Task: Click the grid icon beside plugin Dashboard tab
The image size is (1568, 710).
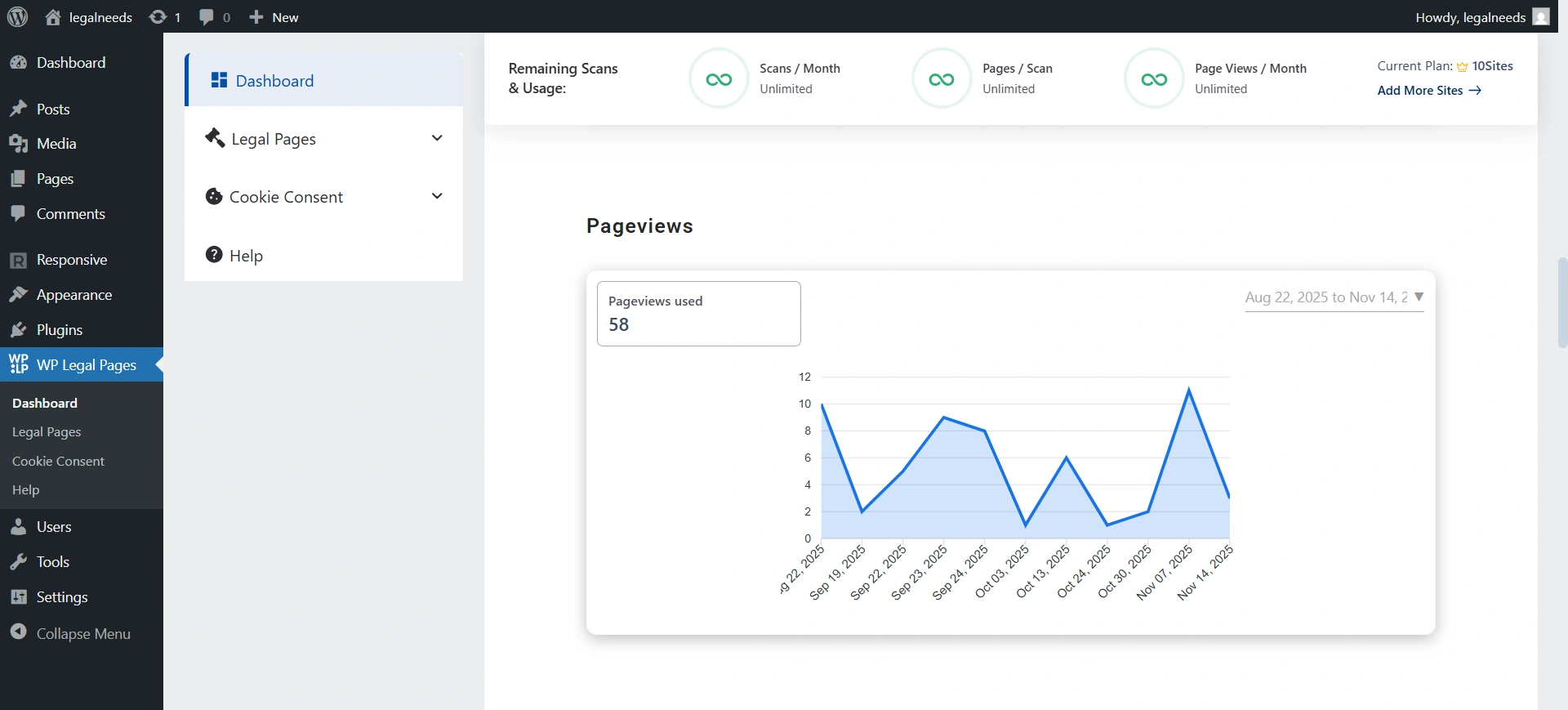Action: coord(219,79)
